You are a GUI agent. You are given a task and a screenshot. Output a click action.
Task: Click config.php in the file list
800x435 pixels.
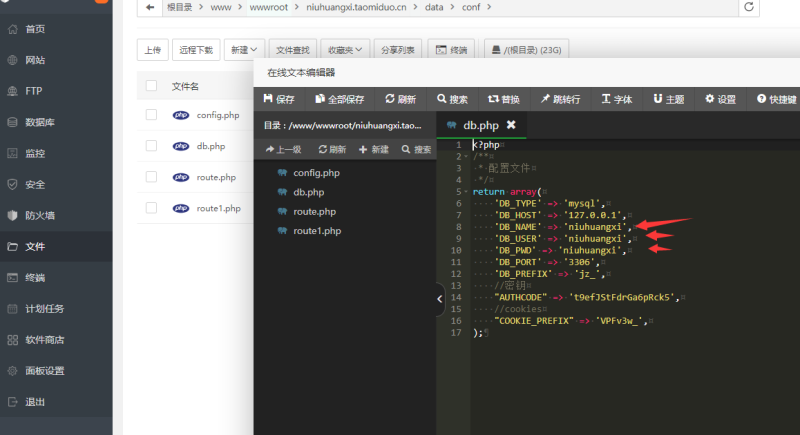(218, 115)
